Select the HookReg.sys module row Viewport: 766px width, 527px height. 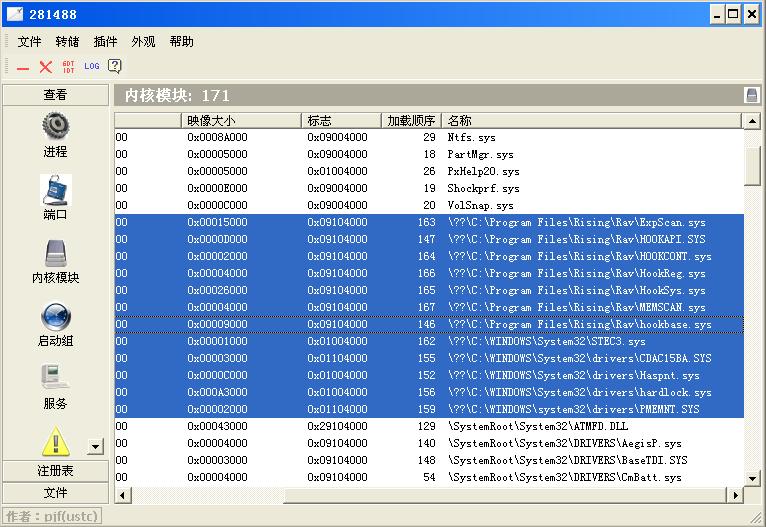click(429, 273)
